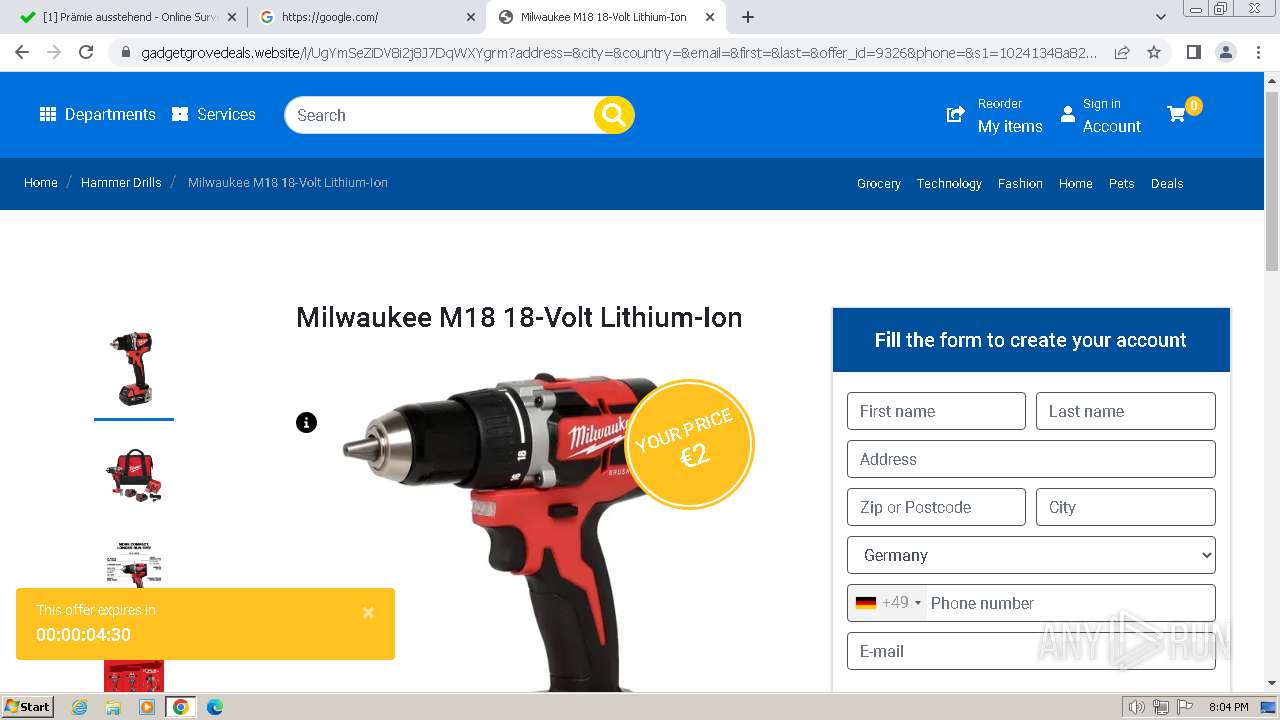Click Sign in Account
Screen dimensions: 1280x720
[x=1100, y=115]
